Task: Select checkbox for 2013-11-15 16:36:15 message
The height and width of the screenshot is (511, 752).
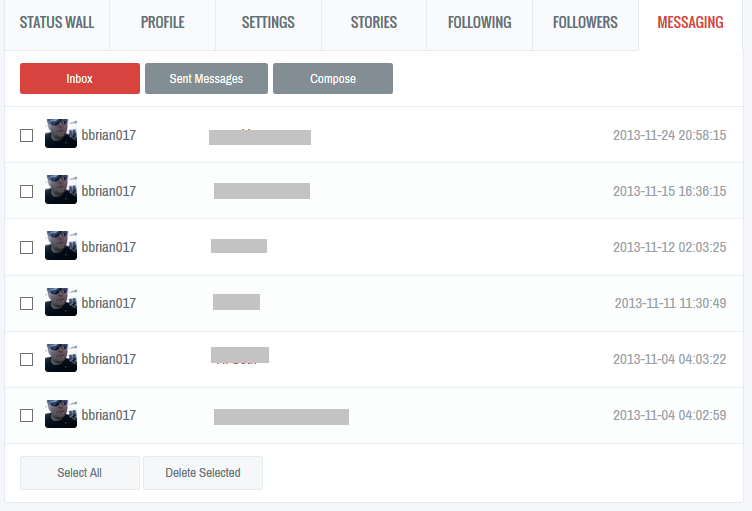Action: [27, 192]
